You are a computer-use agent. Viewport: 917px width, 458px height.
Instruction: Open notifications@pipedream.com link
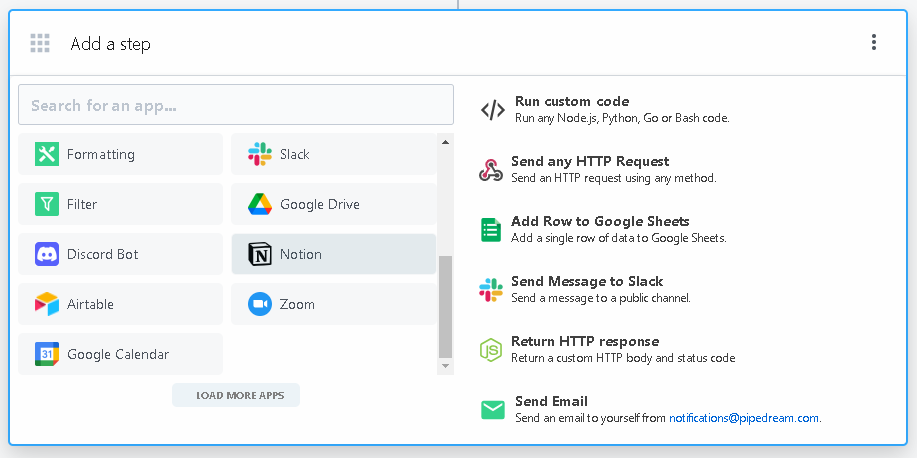pos(744,418)
